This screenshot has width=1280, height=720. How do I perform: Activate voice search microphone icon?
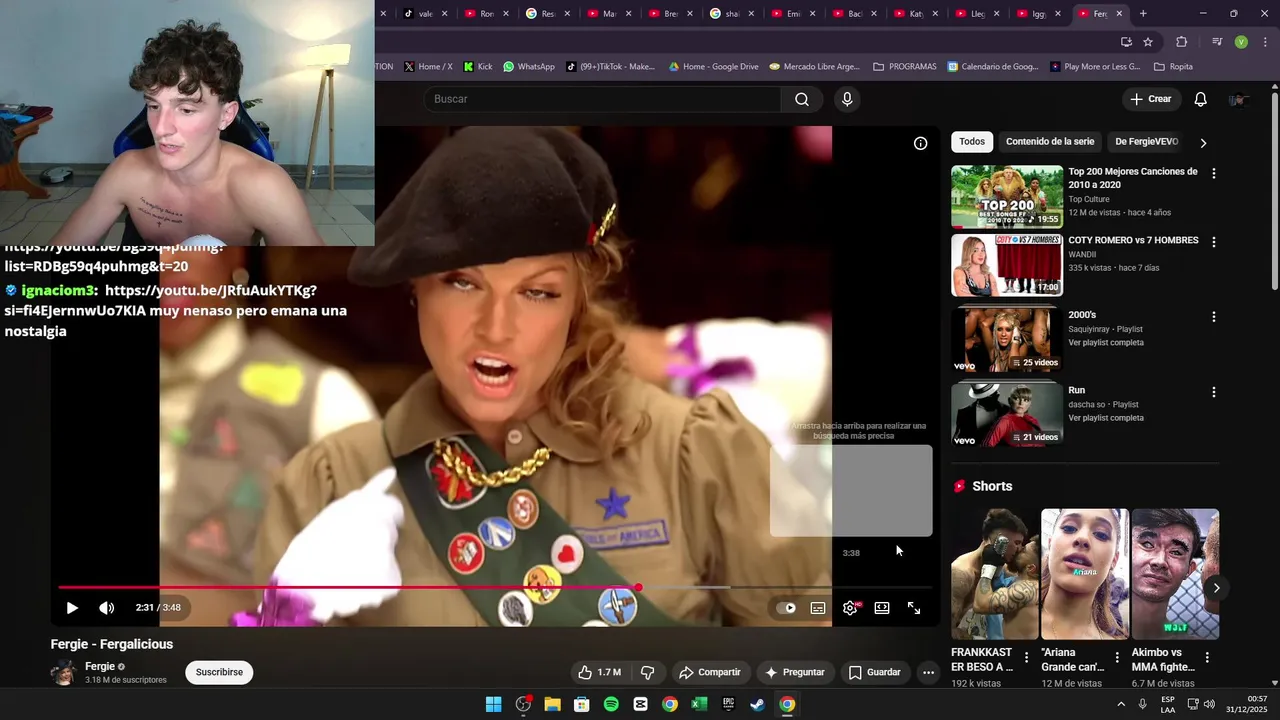[847, 99]
